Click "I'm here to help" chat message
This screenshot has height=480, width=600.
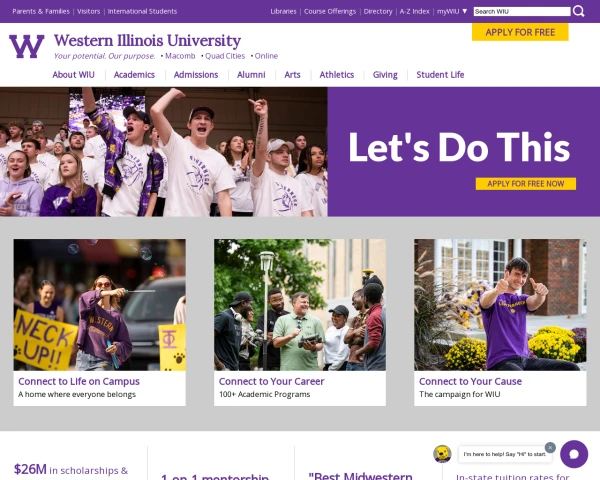click(x=505, y=454)
